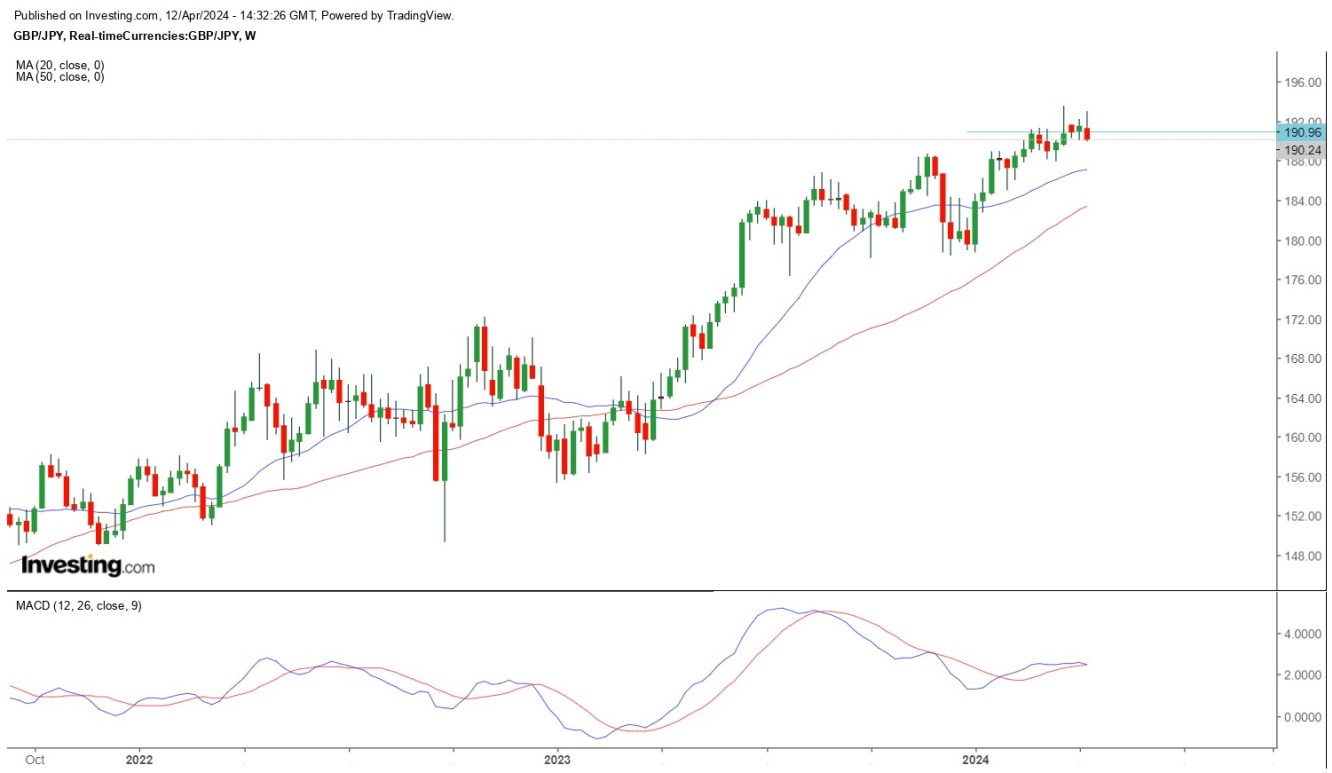Click the 0.0000 MACD axis value
Viewport: 1332px width, 773px height.
(x=1303, y=717)
